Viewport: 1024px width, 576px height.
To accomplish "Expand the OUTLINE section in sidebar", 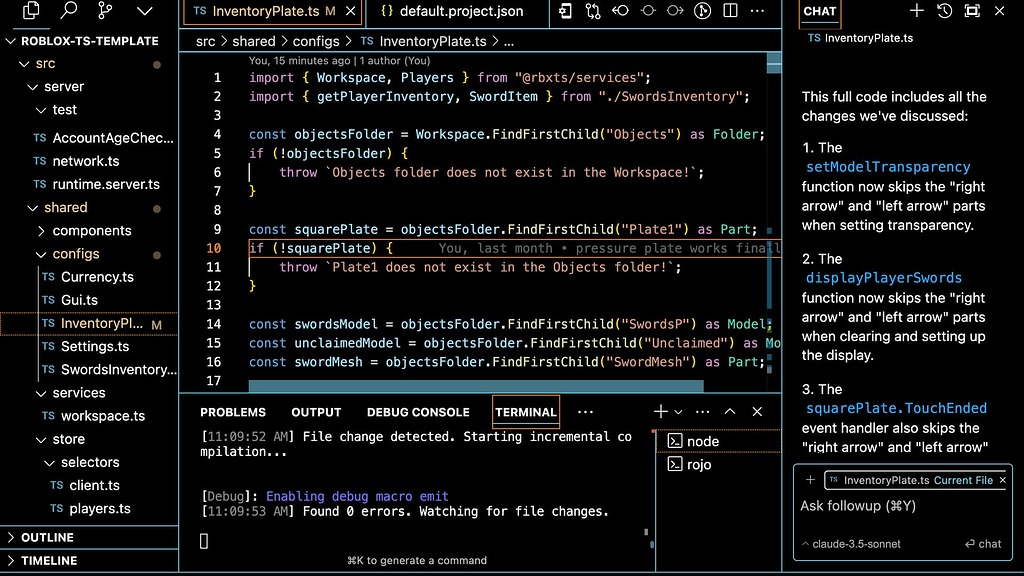I will (x=45, y=537).
